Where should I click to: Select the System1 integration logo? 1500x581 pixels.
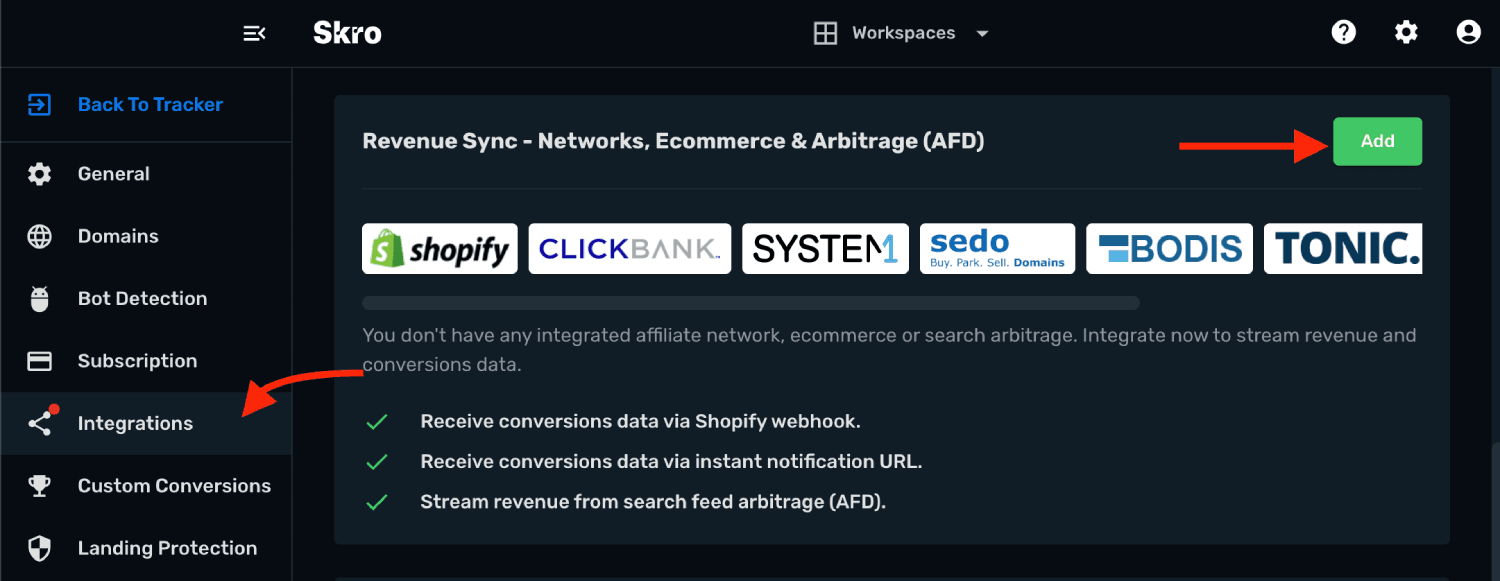click(x=825, y=248)
